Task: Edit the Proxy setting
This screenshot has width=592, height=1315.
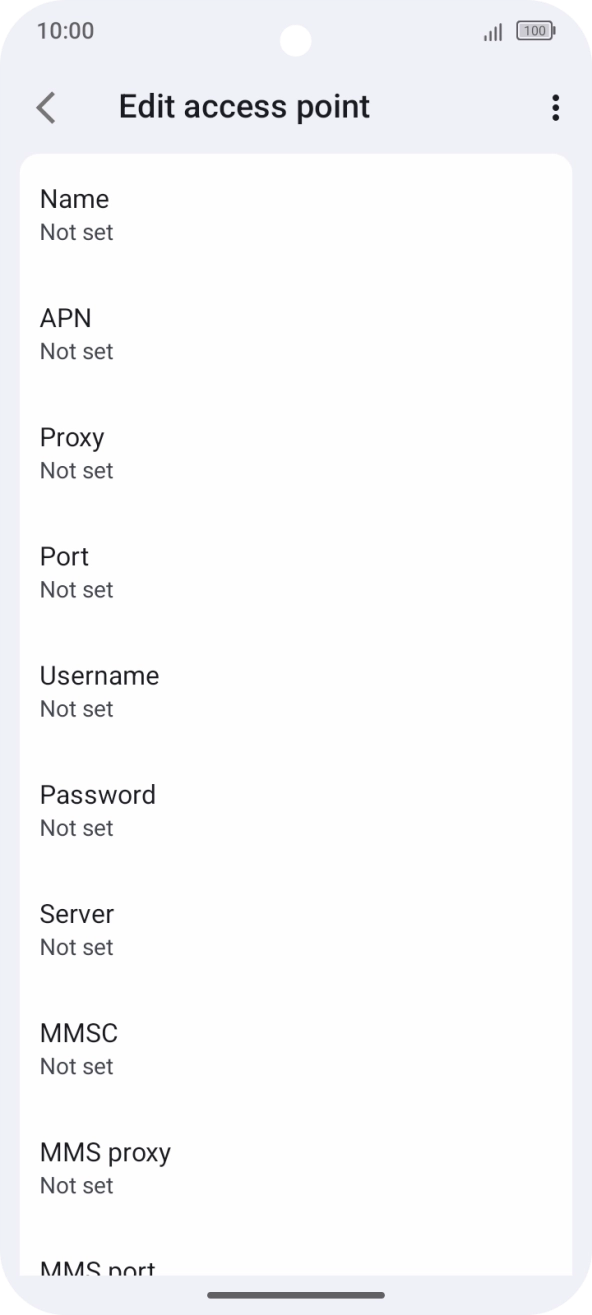Action: tap(296, 453)
